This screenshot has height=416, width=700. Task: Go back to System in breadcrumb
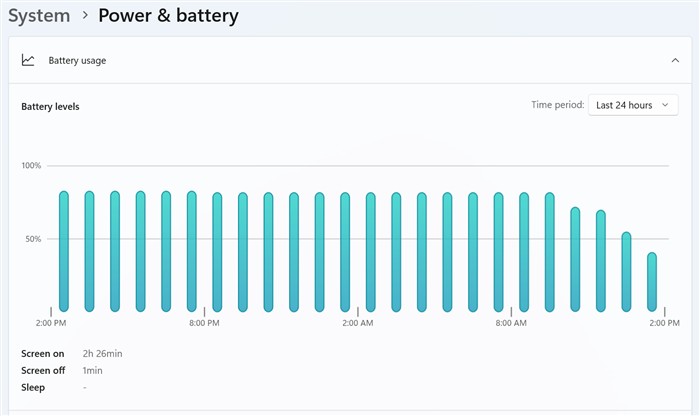coord(39,16)
